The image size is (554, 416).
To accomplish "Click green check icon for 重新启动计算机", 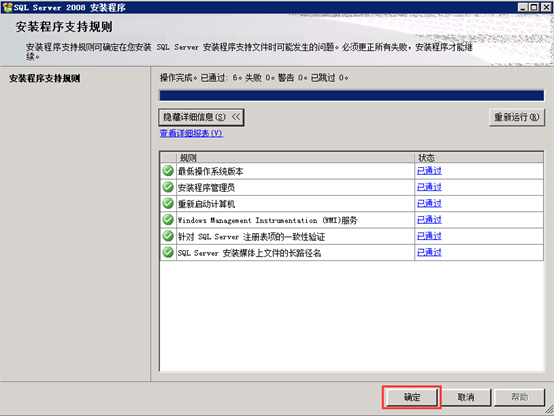I will click(168, 203).
